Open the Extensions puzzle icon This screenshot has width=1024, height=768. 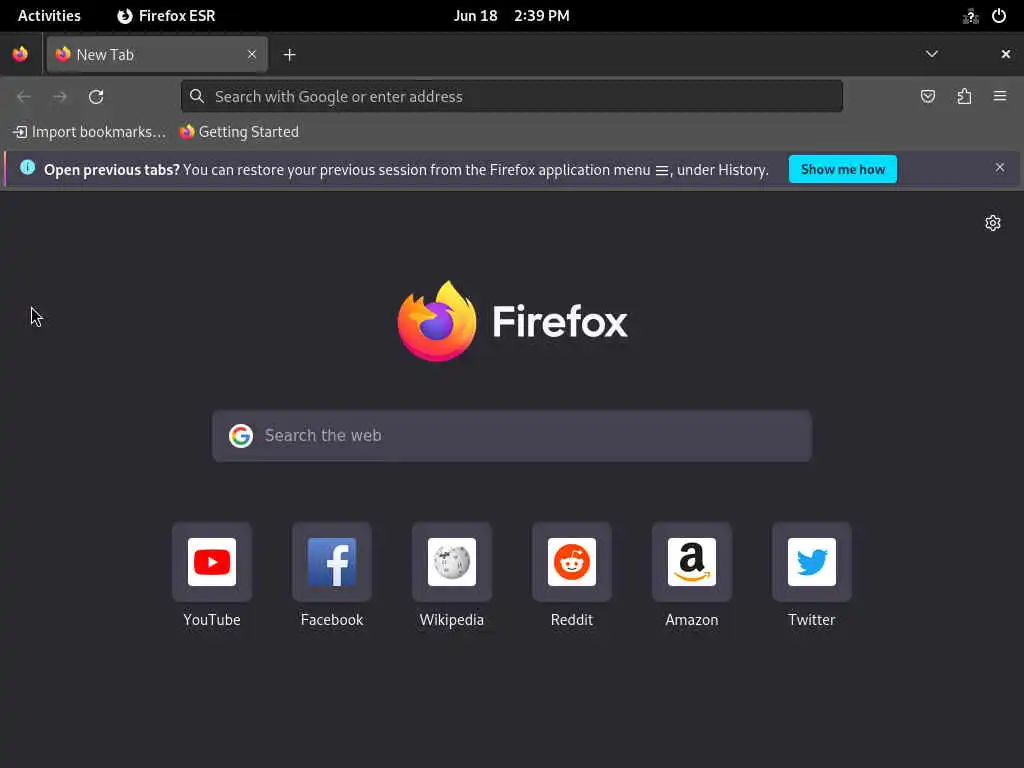click(x=964, y=97)
